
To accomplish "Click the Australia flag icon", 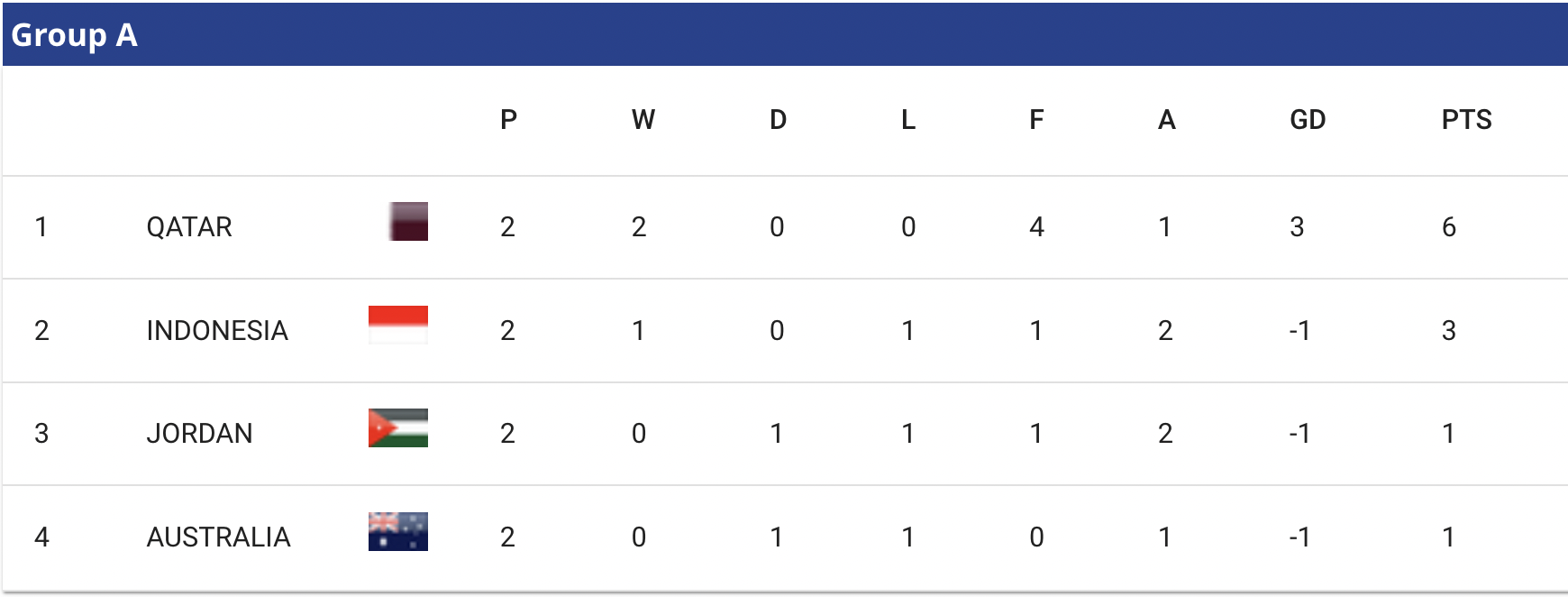I will (398, 531).
